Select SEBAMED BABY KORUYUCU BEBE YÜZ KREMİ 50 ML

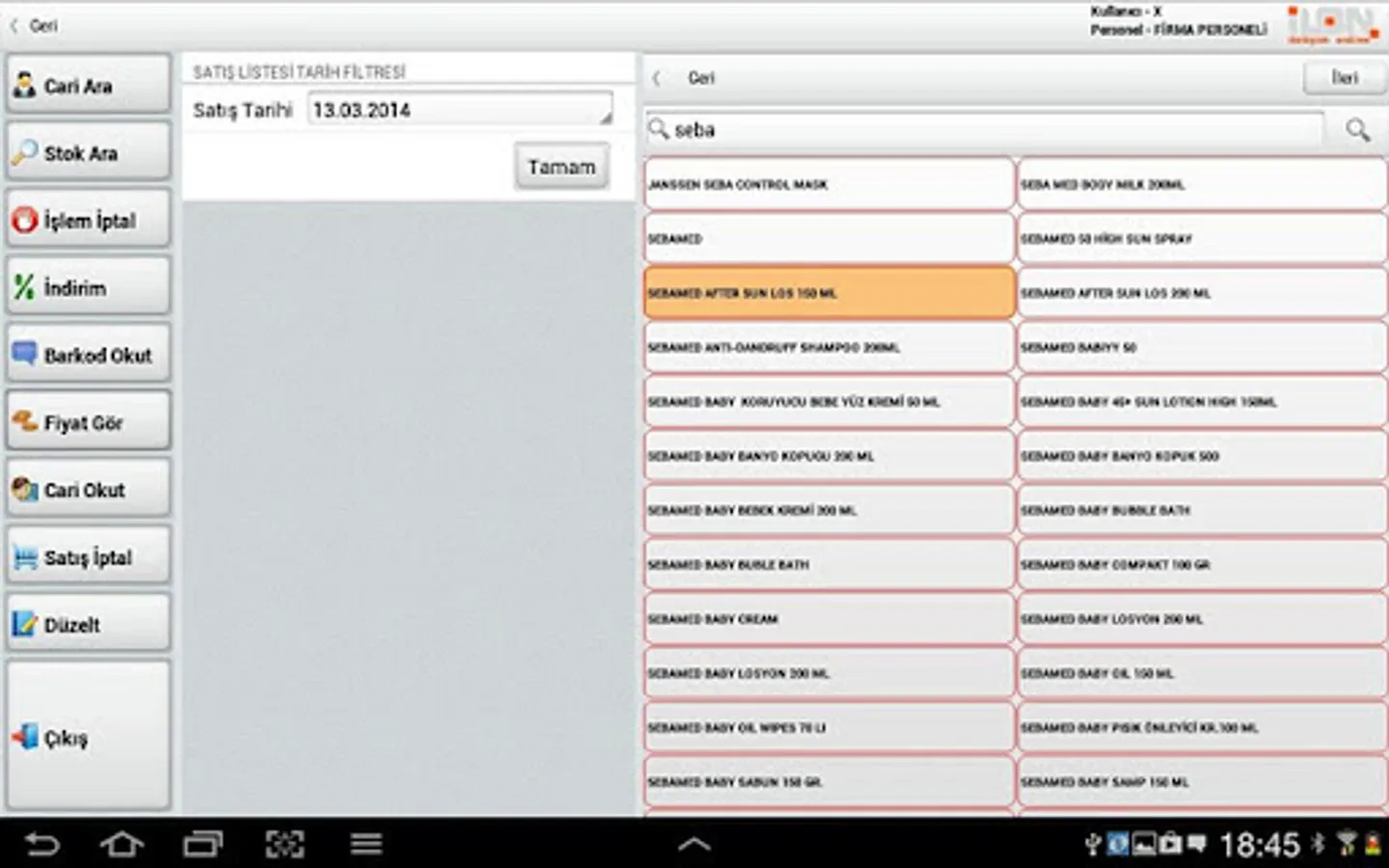point(829,402)
